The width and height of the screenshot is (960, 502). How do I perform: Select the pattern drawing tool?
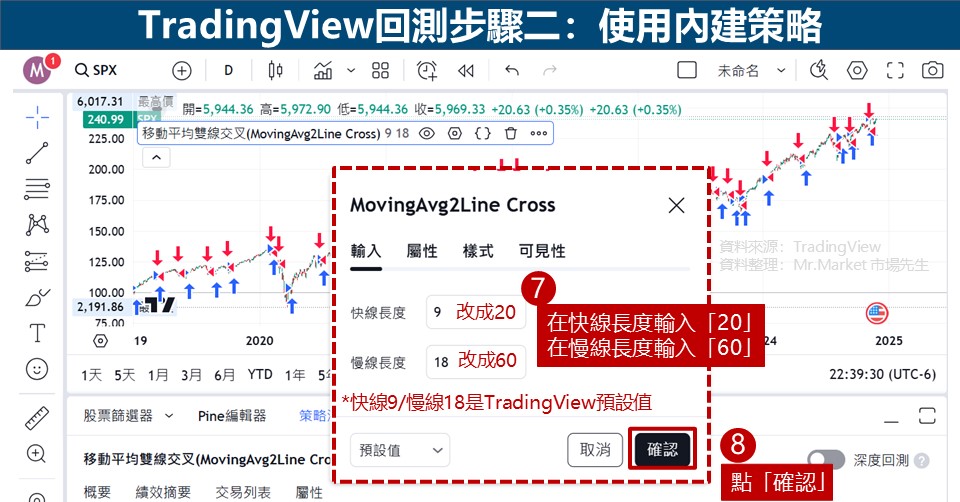tap(37, 225)
